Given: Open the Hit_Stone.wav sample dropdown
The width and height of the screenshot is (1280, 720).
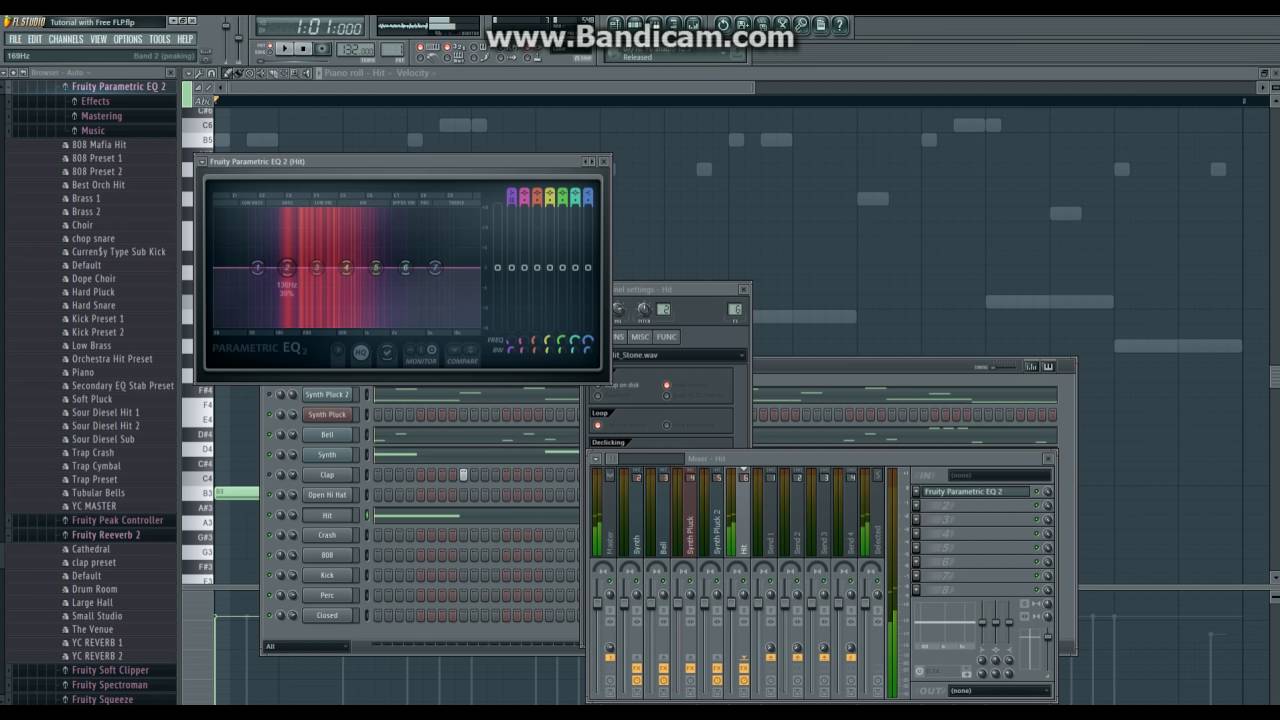Looking at the screenshot, I should [678, 355].
